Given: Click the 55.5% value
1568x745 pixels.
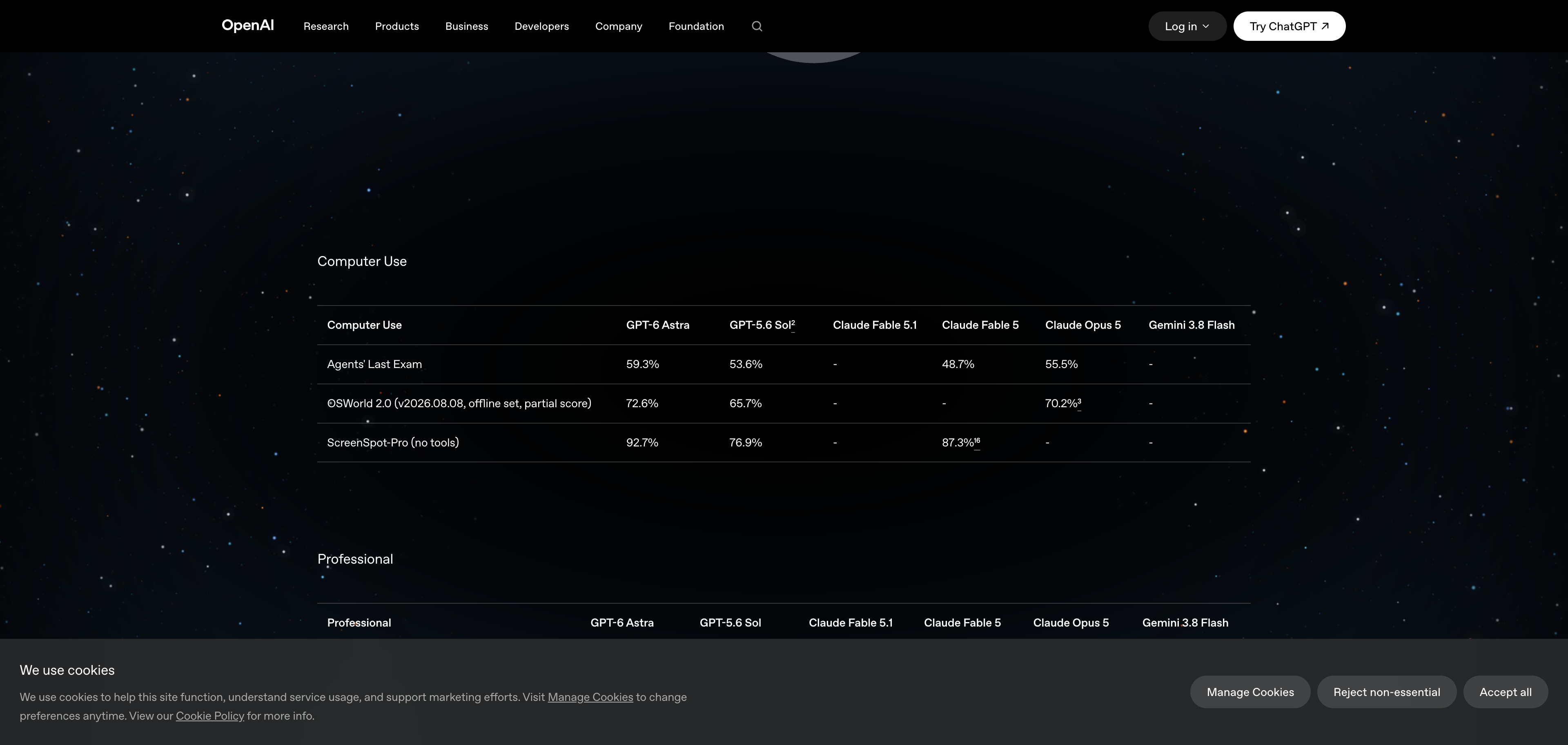Looking at the screenshot, I should click(x=1062, y=364).
